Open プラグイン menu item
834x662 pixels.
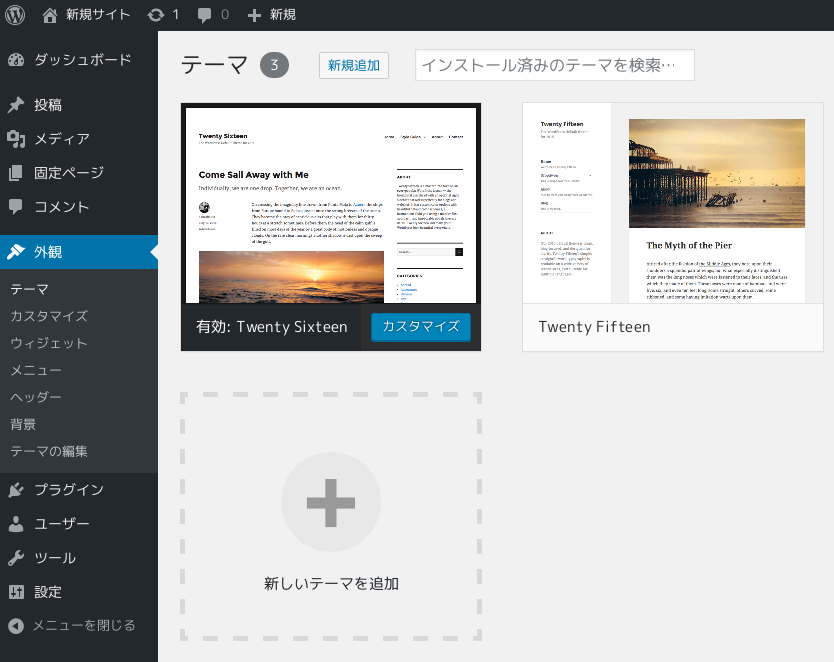click(79, 490)
